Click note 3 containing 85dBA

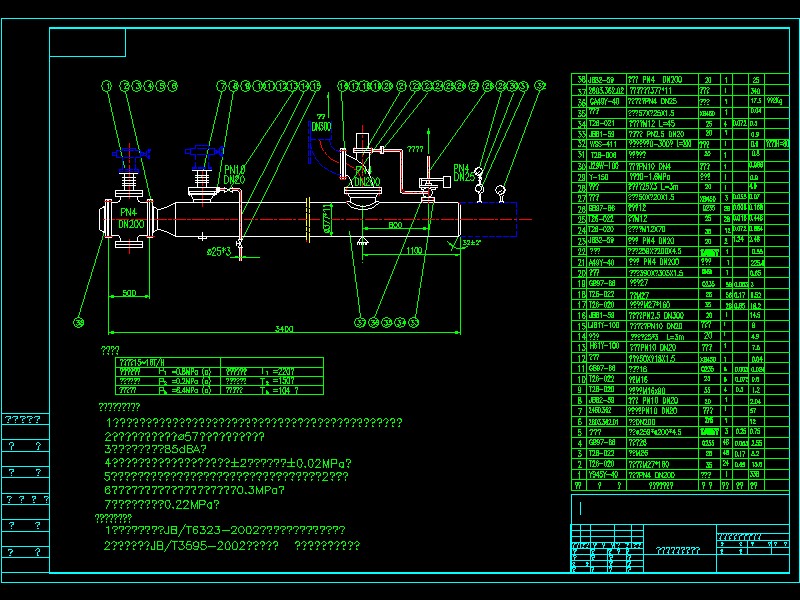coord(155,449)
